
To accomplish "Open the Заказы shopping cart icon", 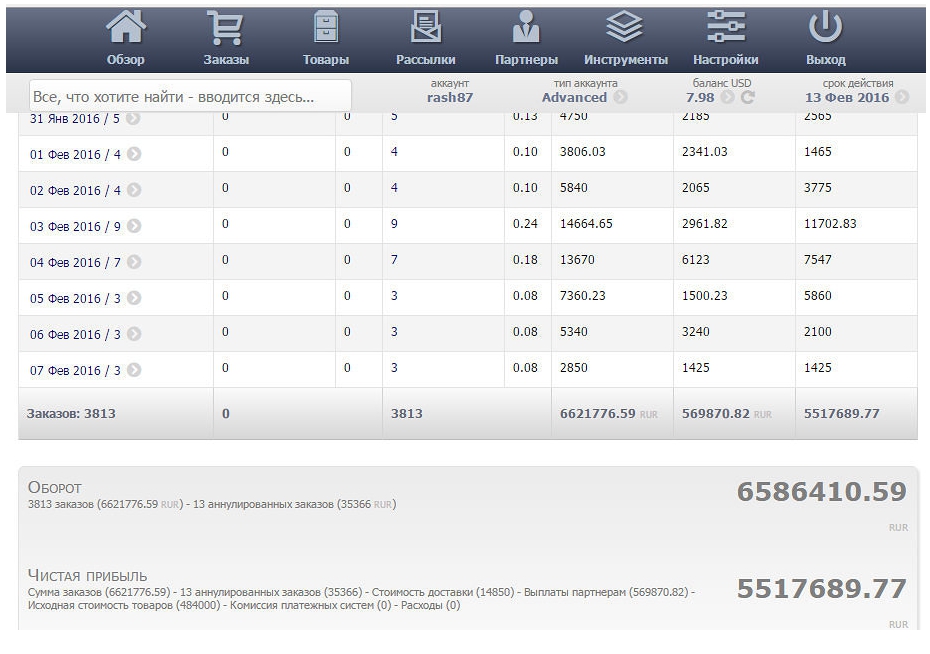I will click(x=225, y=28).
